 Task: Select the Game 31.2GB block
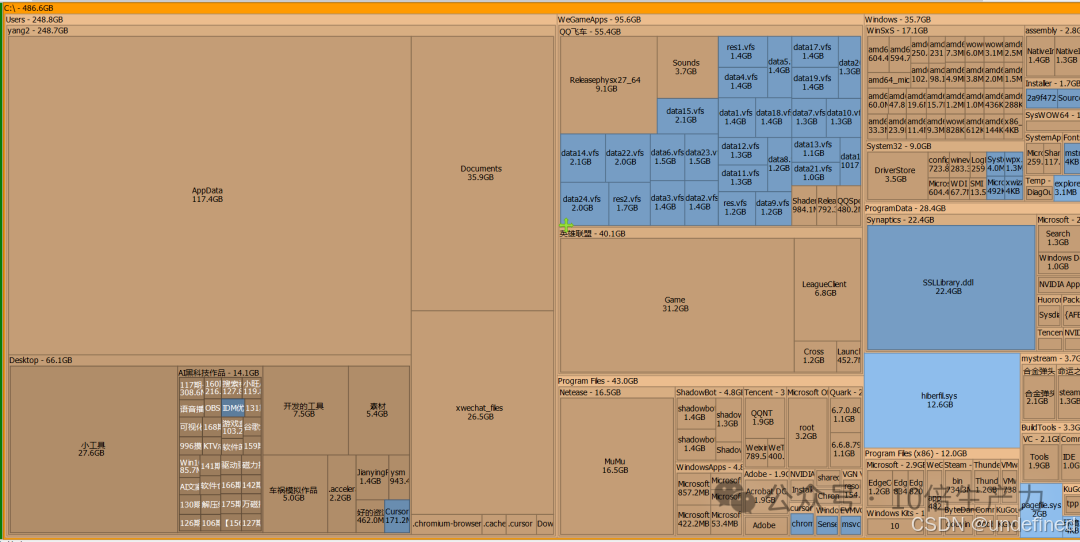tap(676, 304)
